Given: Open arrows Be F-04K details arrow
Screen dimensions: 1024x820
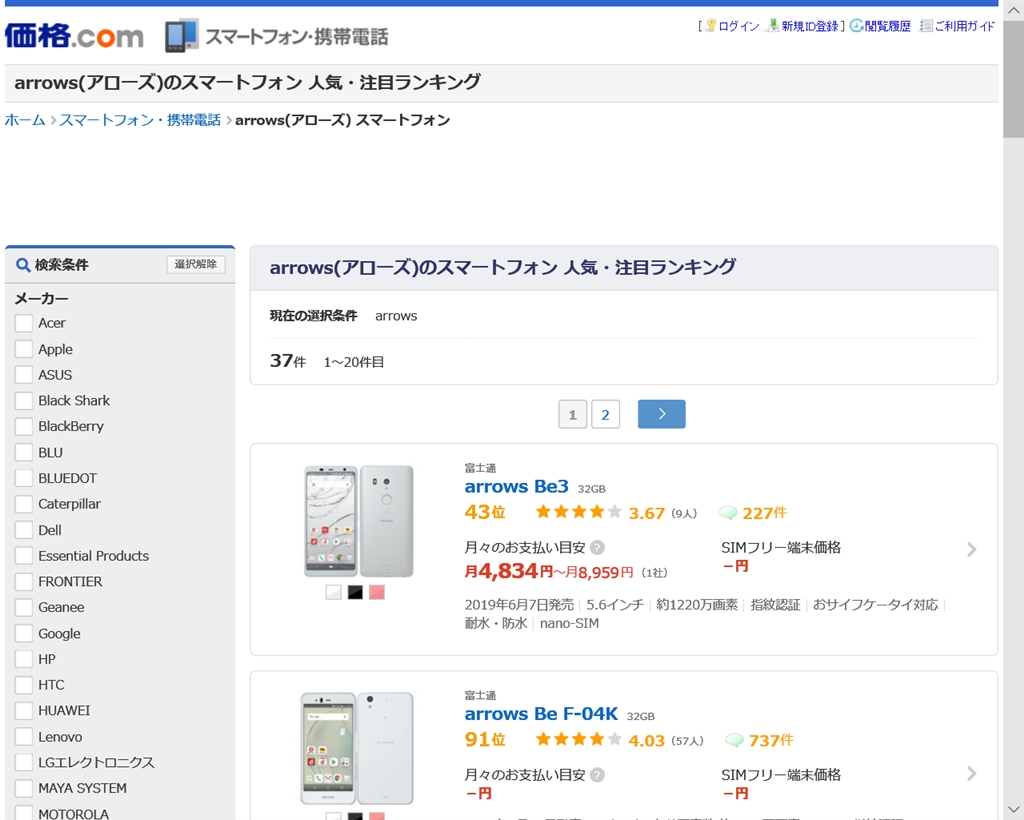Looking at the screenshot, I should click(971, 773).
